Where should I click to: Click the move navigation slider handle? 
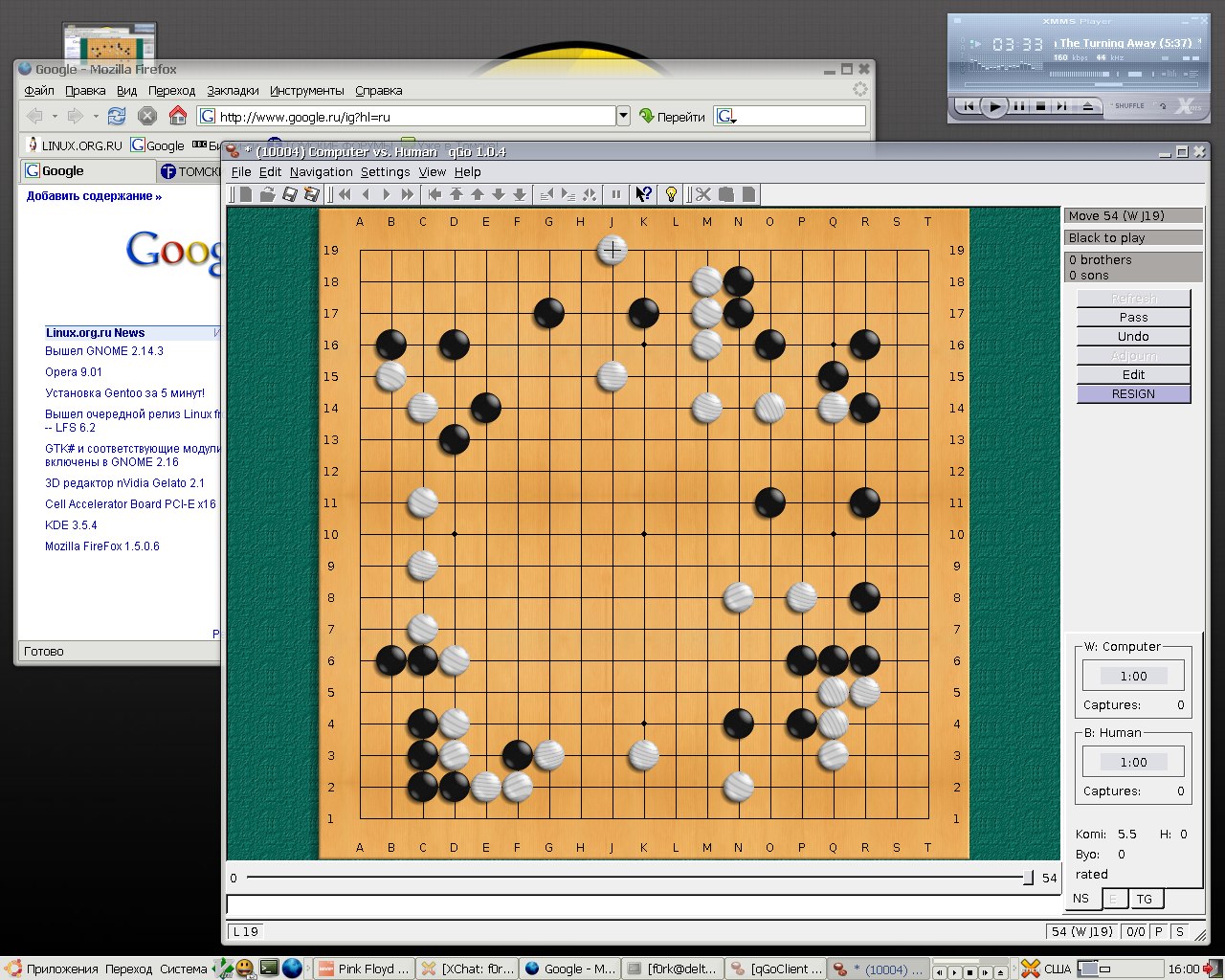click(1028, 878)
